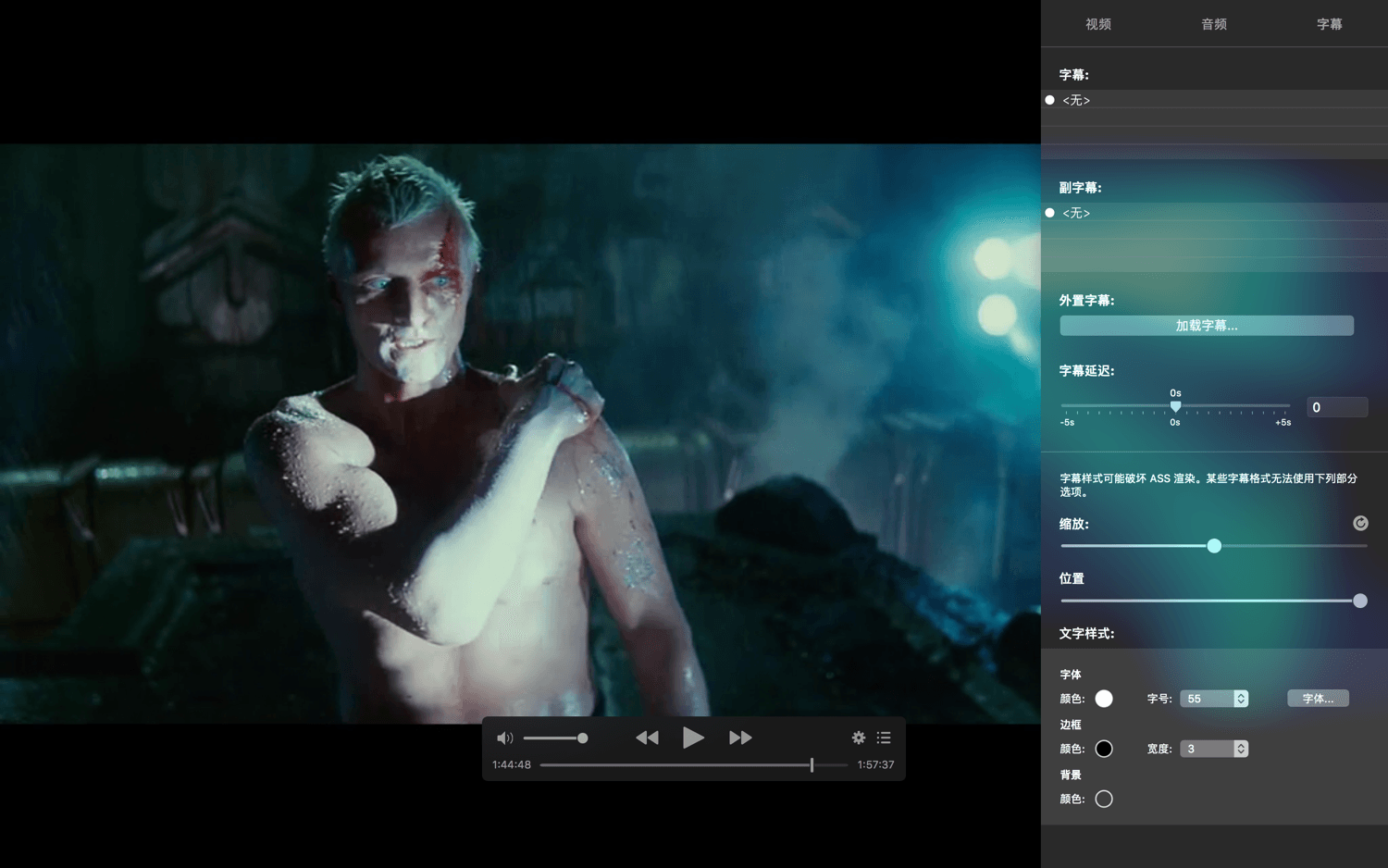Click the 宽度 field showing 3
The height and width of the screenshot is (868, 1388).
click(x=1207, y=749)
